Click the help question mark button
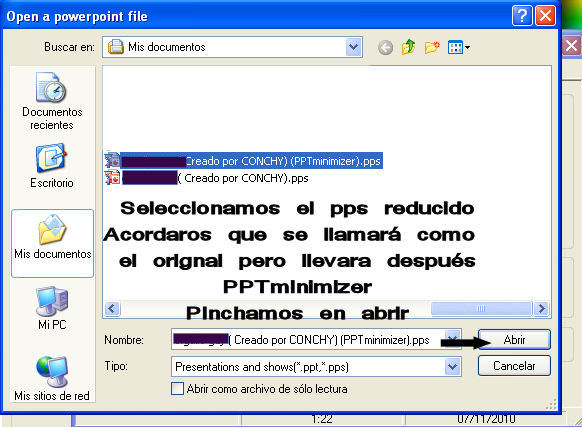Viewport: 582px width, 427px height. (x=522, y=16)
